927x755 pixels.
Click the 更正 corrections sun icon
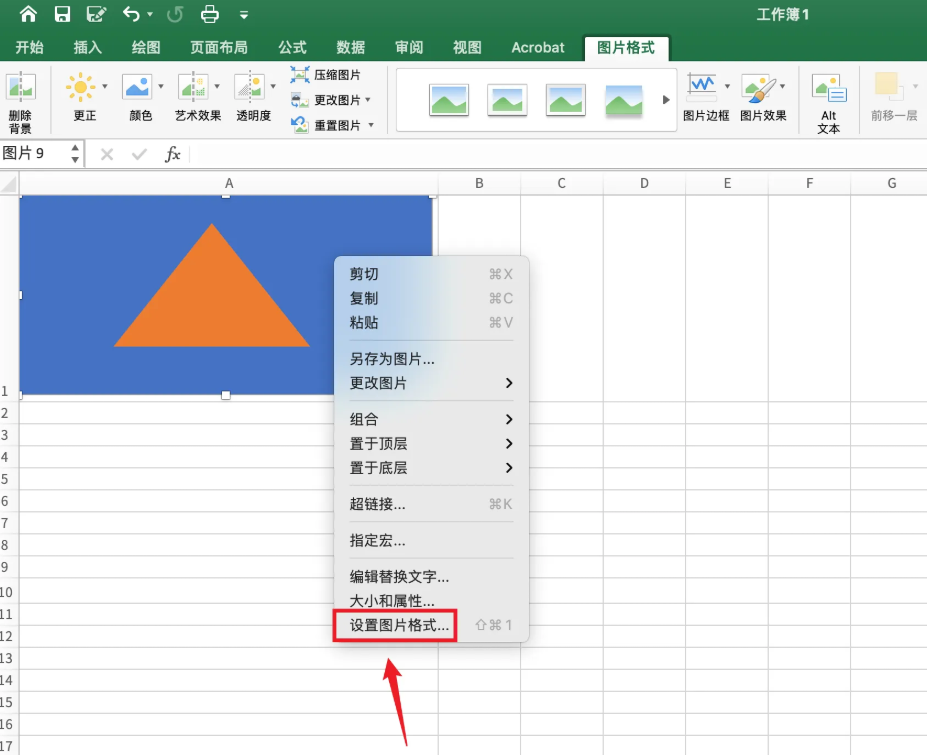click(80, 88)
